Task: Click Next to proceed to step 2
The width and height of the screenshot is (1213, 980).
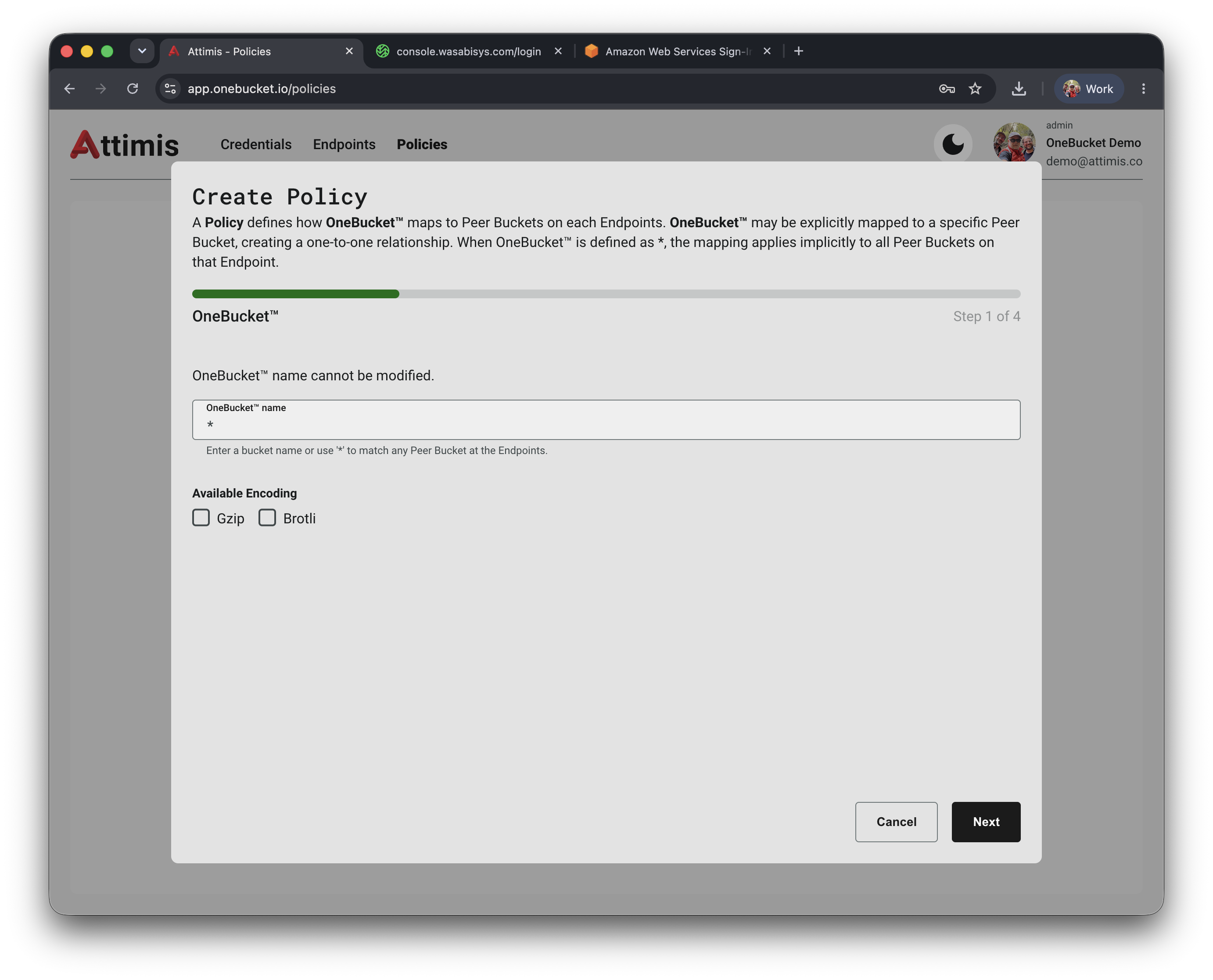Action: click(985, 822)
